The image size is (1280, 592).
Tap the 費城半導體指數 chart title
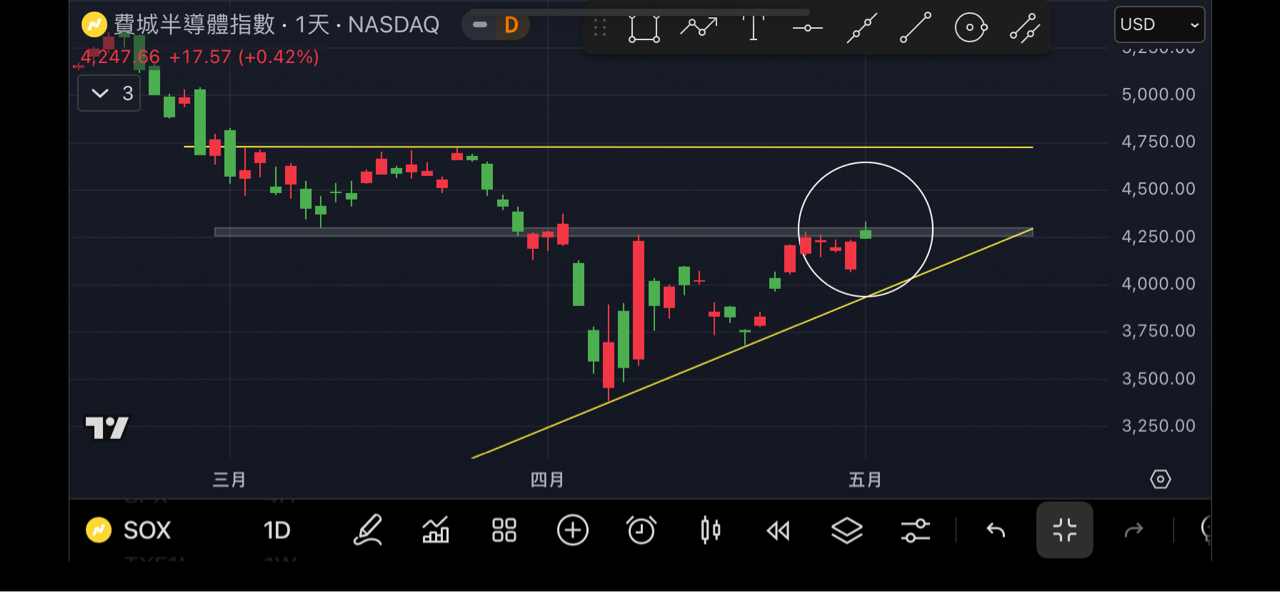[195, 25]
